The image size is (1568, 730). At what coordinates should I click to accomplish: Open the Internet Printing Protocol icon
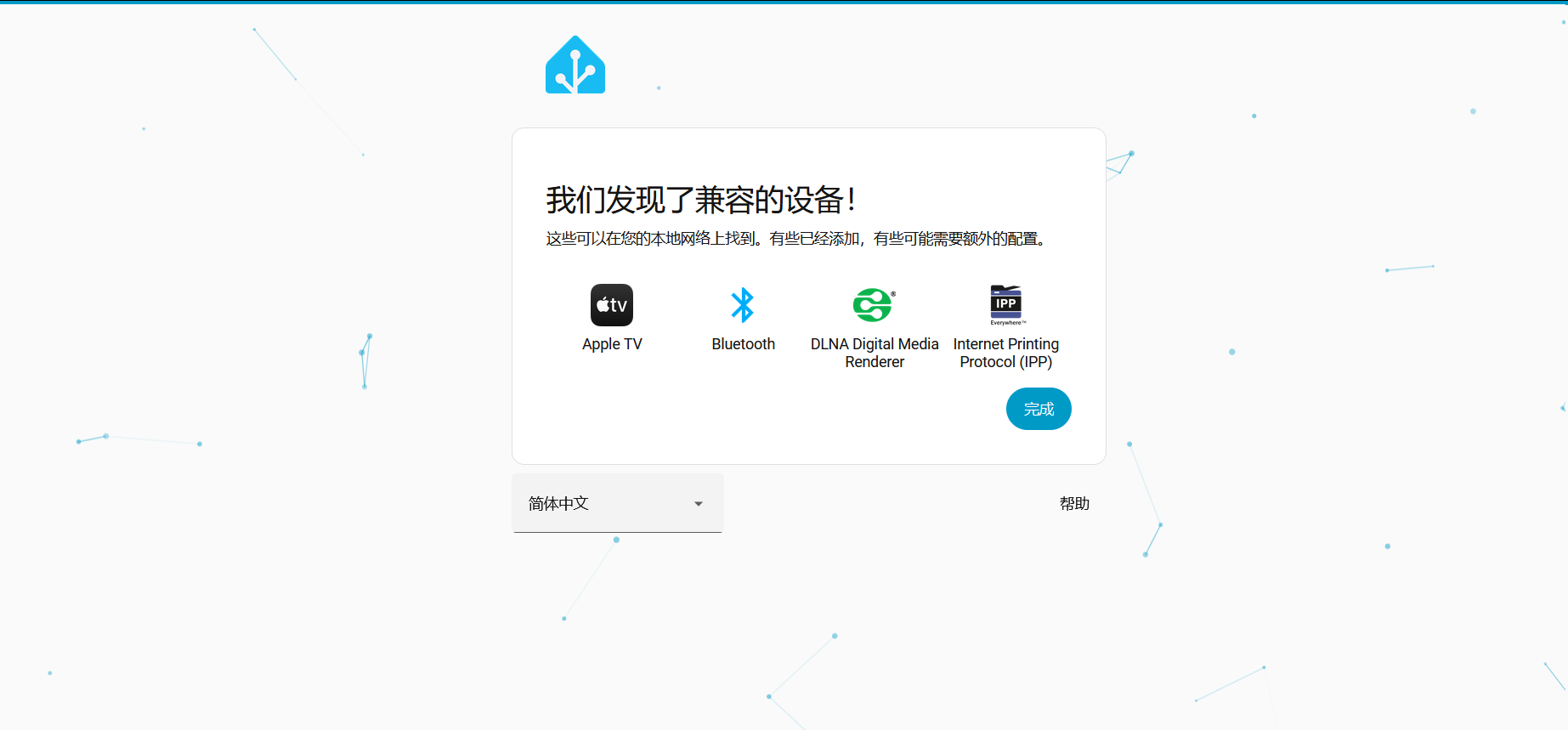1006,305
